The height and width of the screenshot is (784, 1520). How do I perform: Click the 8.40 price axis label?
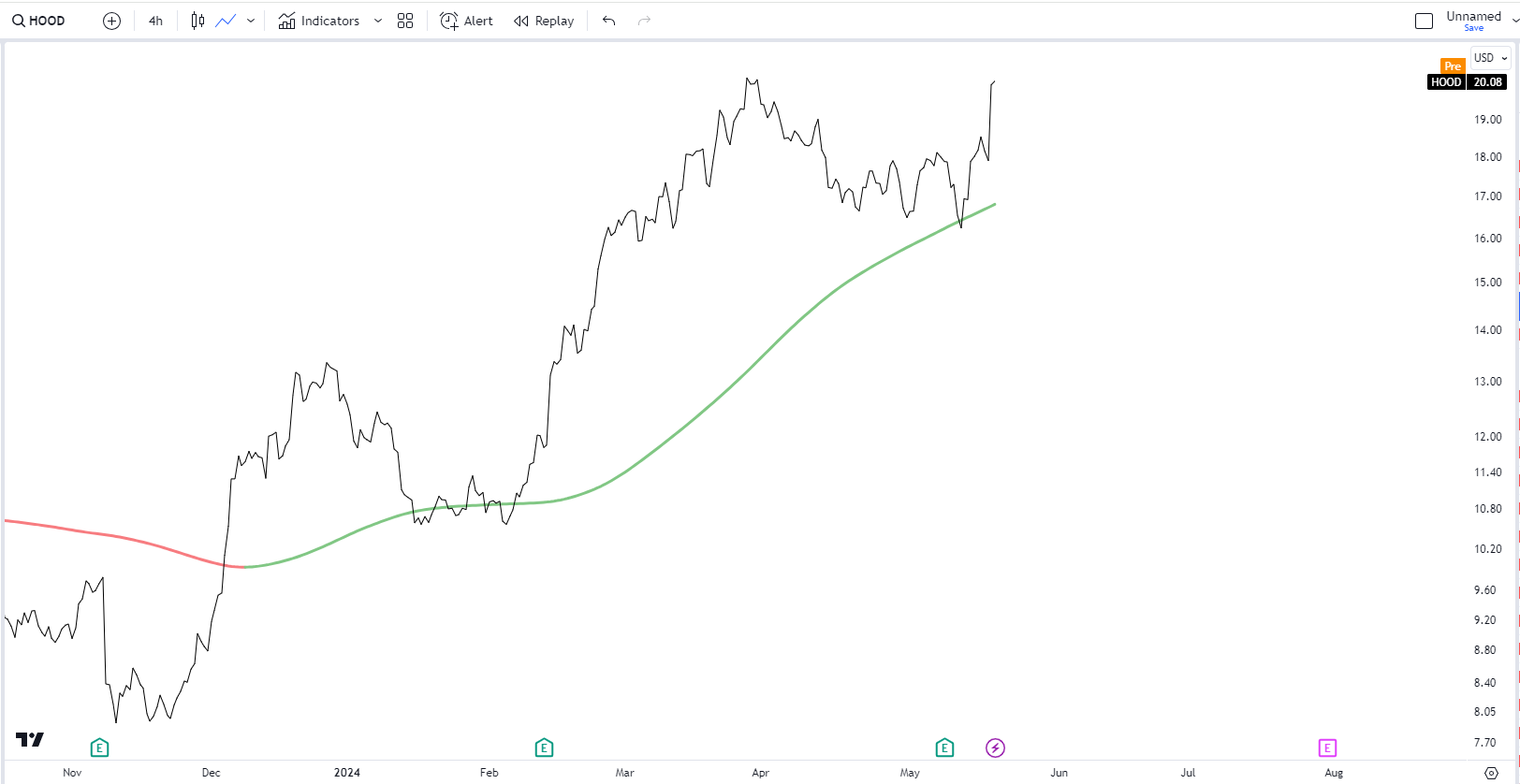pyautogui.click(x=1485, y=683)
